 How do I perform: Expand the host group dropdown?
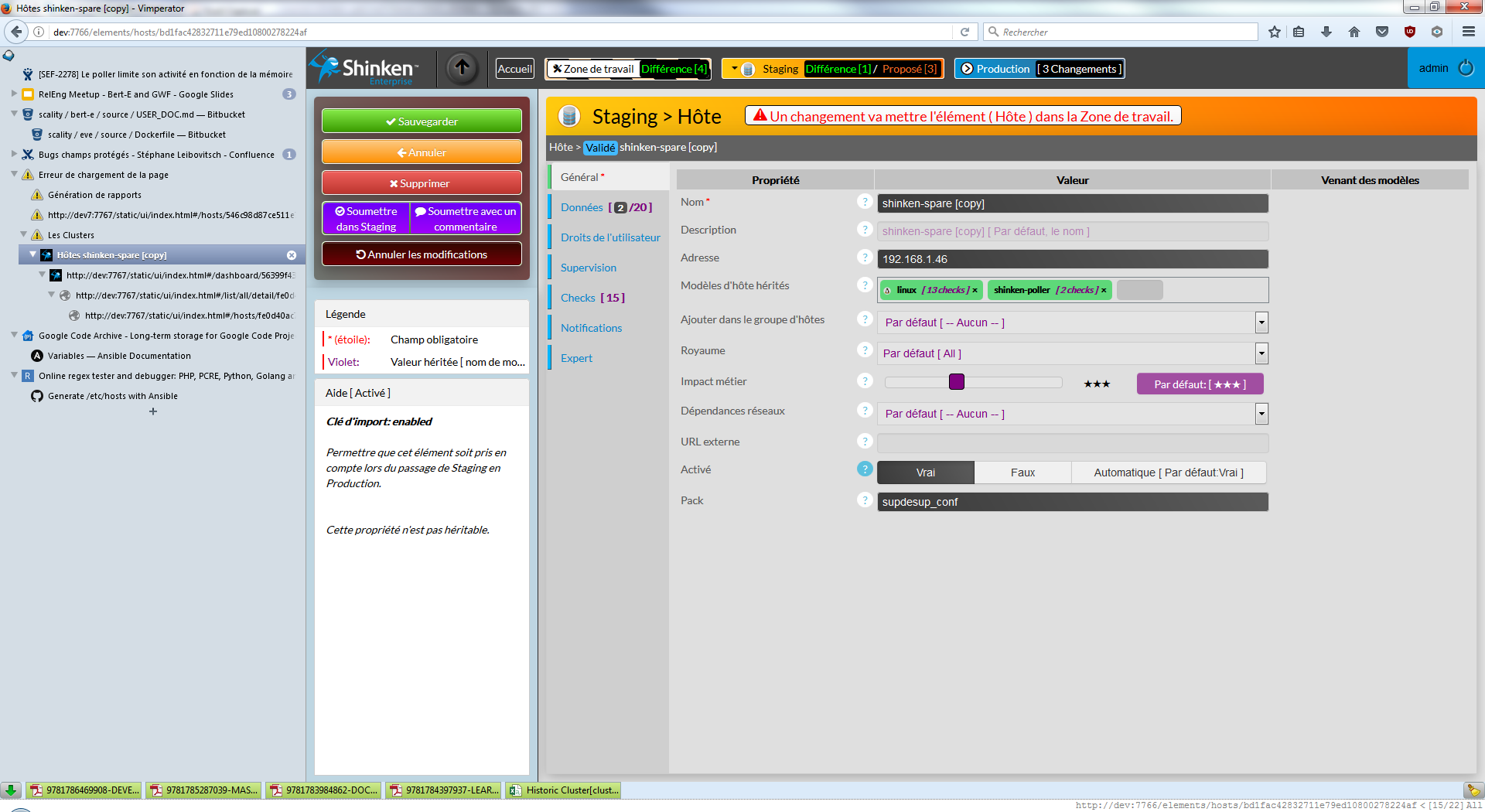pos(1261,322)
